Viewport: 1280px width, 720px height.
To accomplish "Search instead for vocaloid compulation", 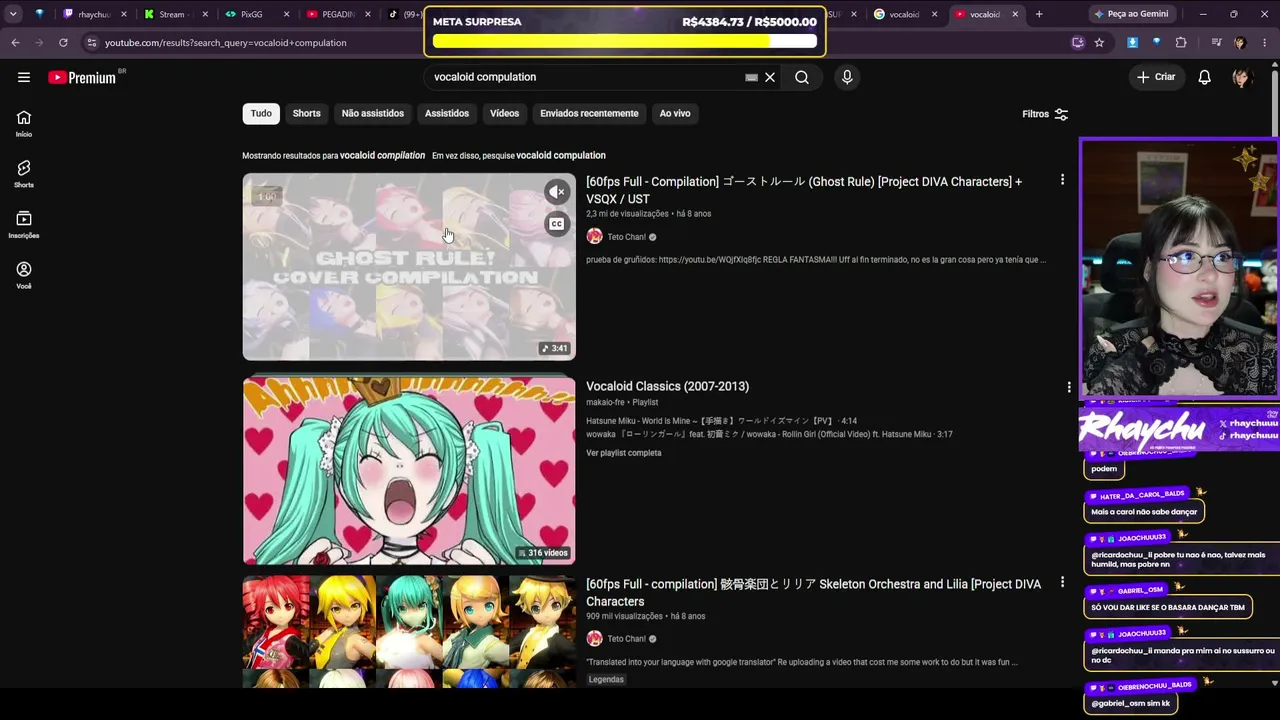I will (x=561, y=156).
